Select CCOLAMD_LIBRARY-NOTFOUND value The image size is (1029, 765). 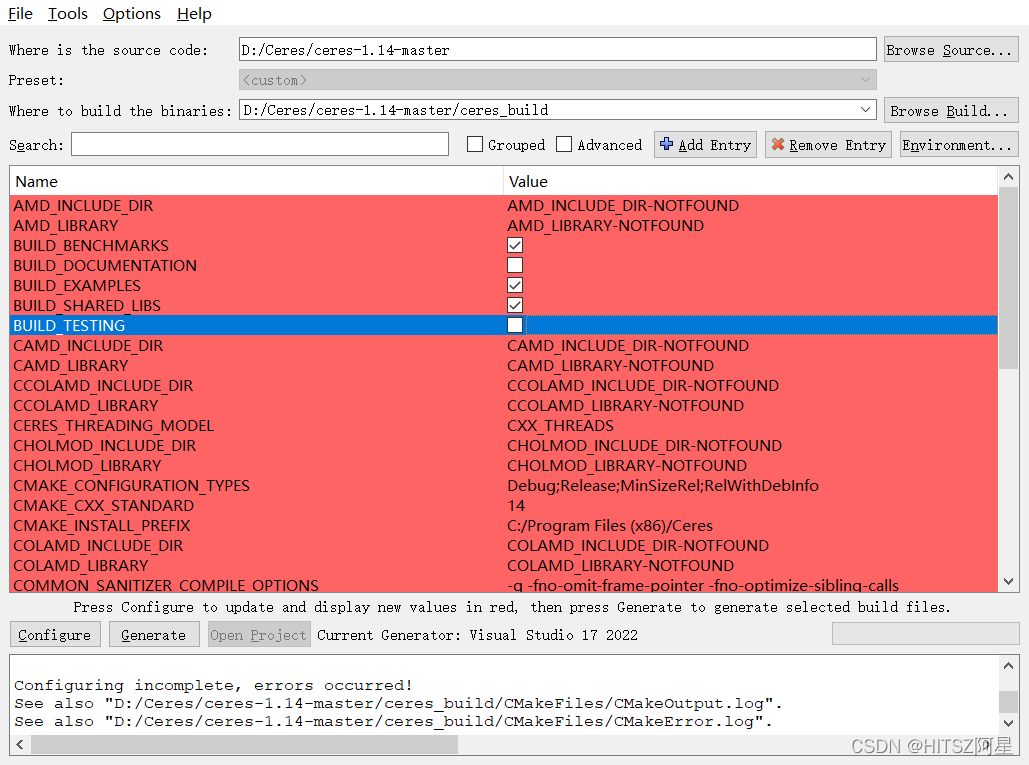(625, 405)
